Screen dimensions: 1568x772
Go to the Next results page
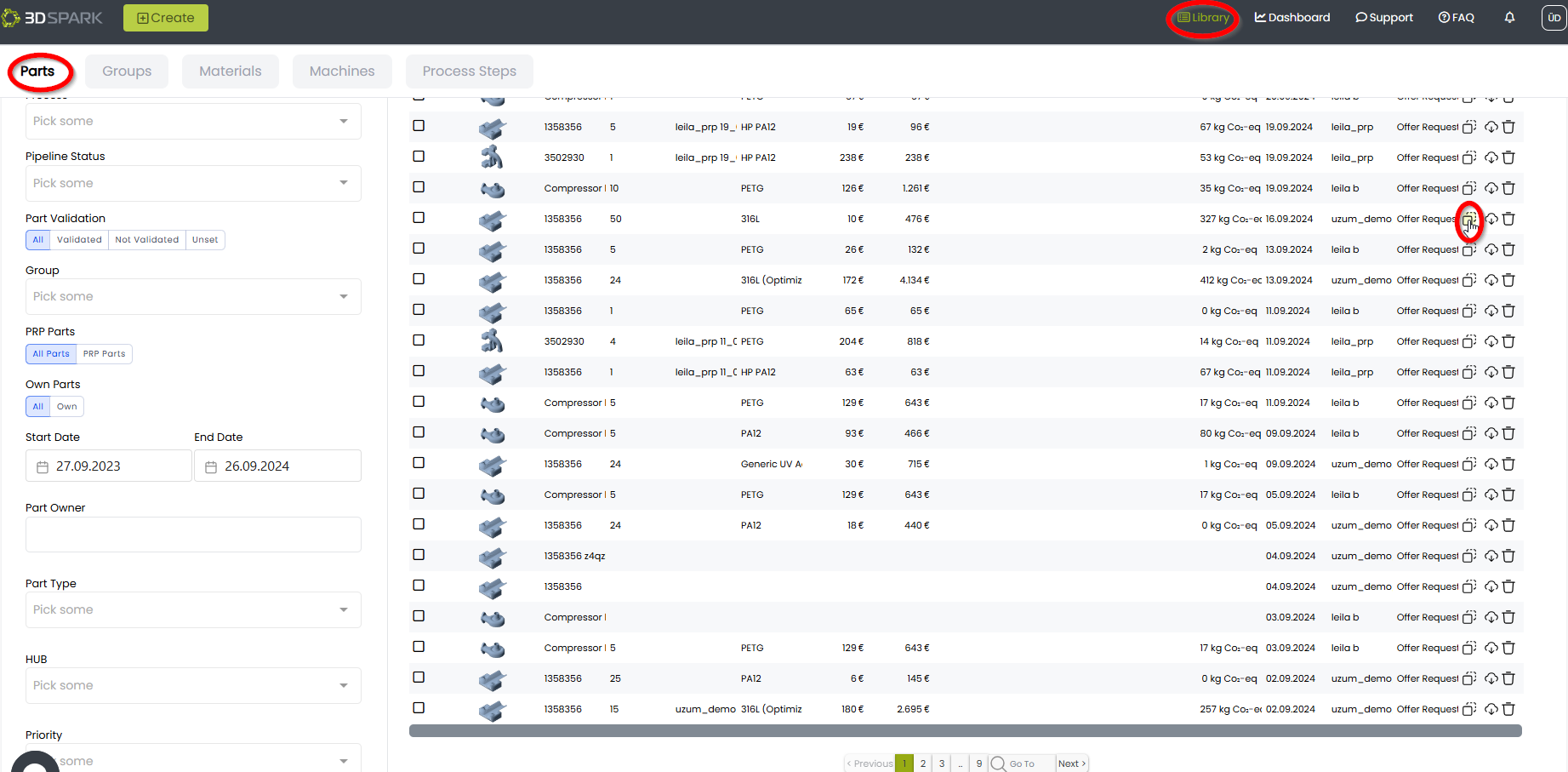1071,763
